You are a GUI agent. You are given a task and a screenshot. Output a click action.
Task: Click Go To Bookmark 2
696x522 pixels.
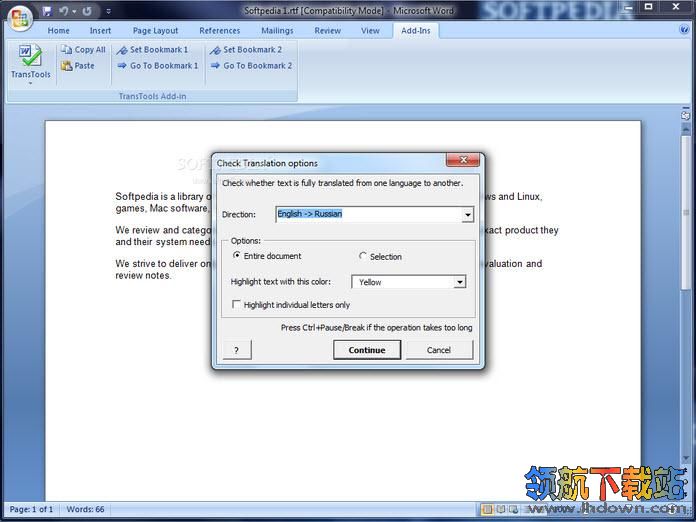click(x=251, y=66)
